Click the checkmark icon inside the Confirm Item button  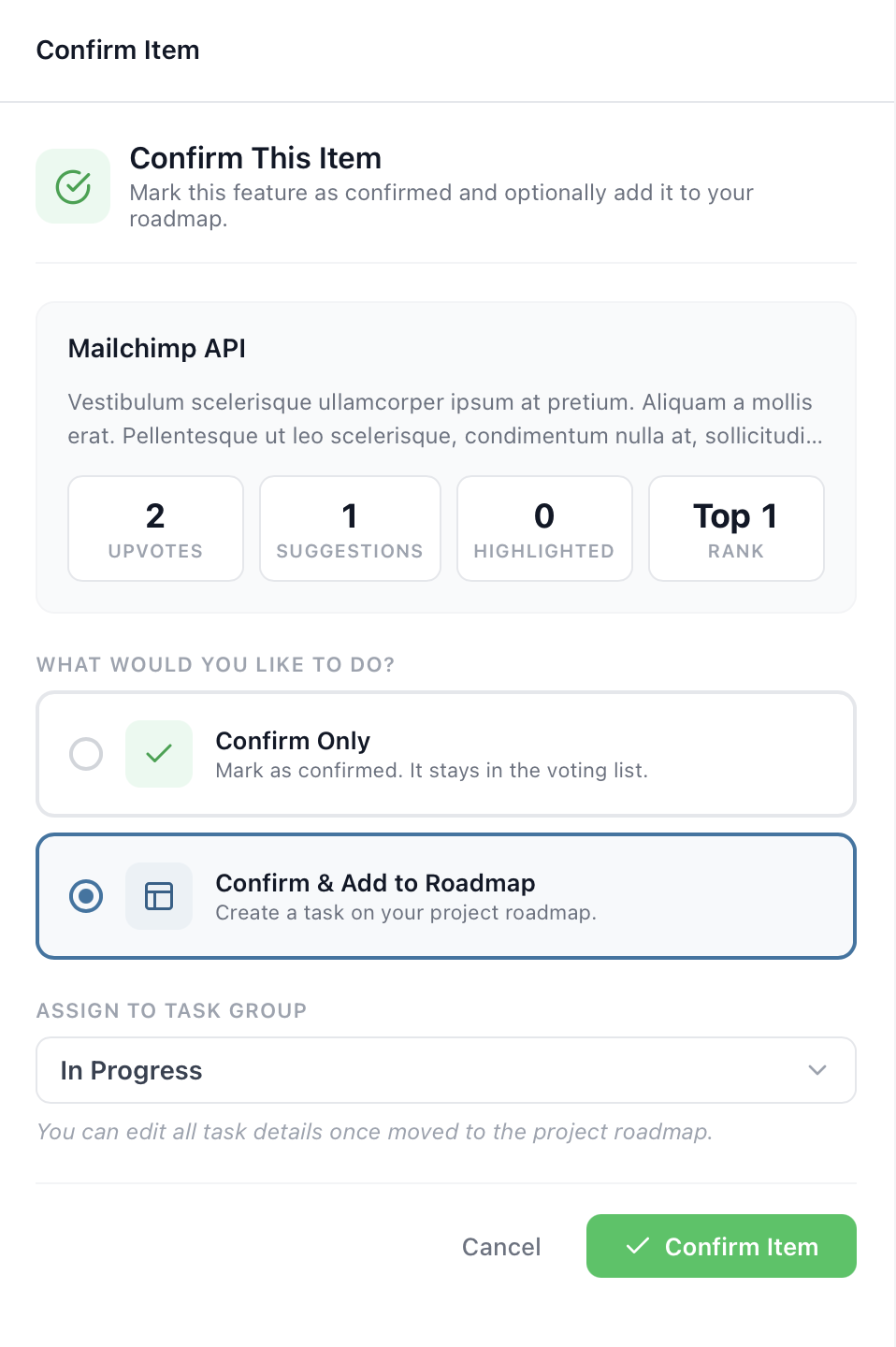pyautogui.click(x=638, y=1246)
